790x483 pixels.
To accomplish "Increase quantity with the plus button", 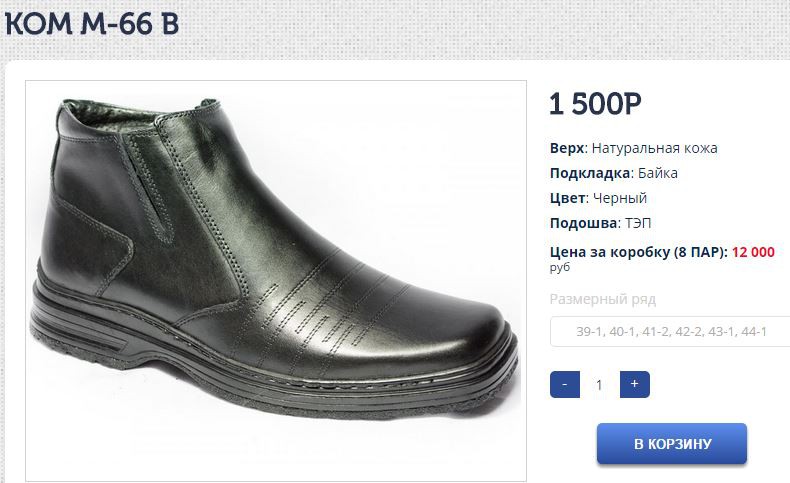I will point(635,384).
